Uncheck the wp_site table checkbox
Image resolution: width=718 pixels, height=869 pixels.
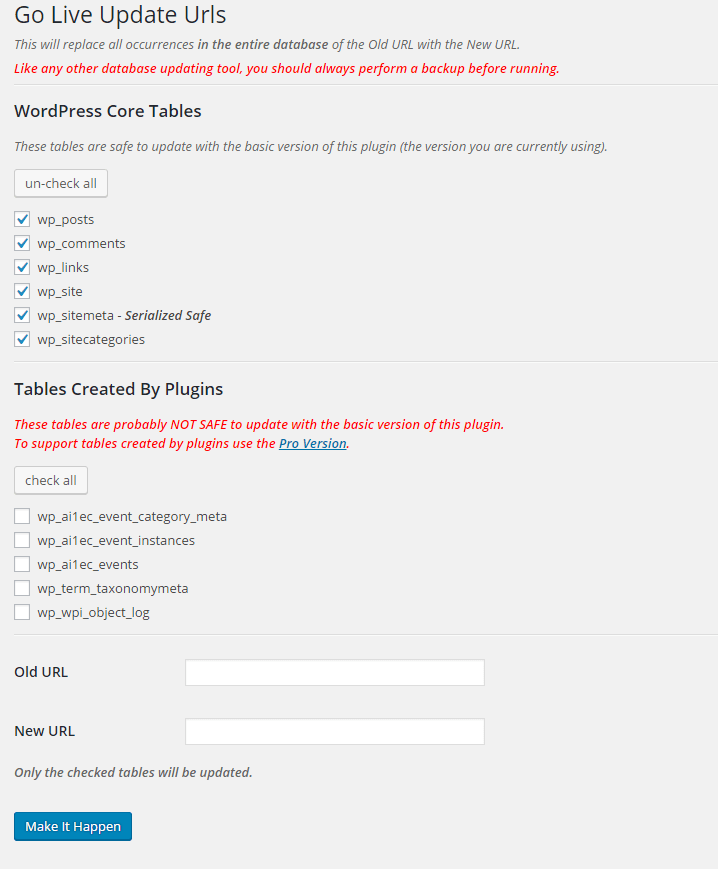(x=22, y=291)
